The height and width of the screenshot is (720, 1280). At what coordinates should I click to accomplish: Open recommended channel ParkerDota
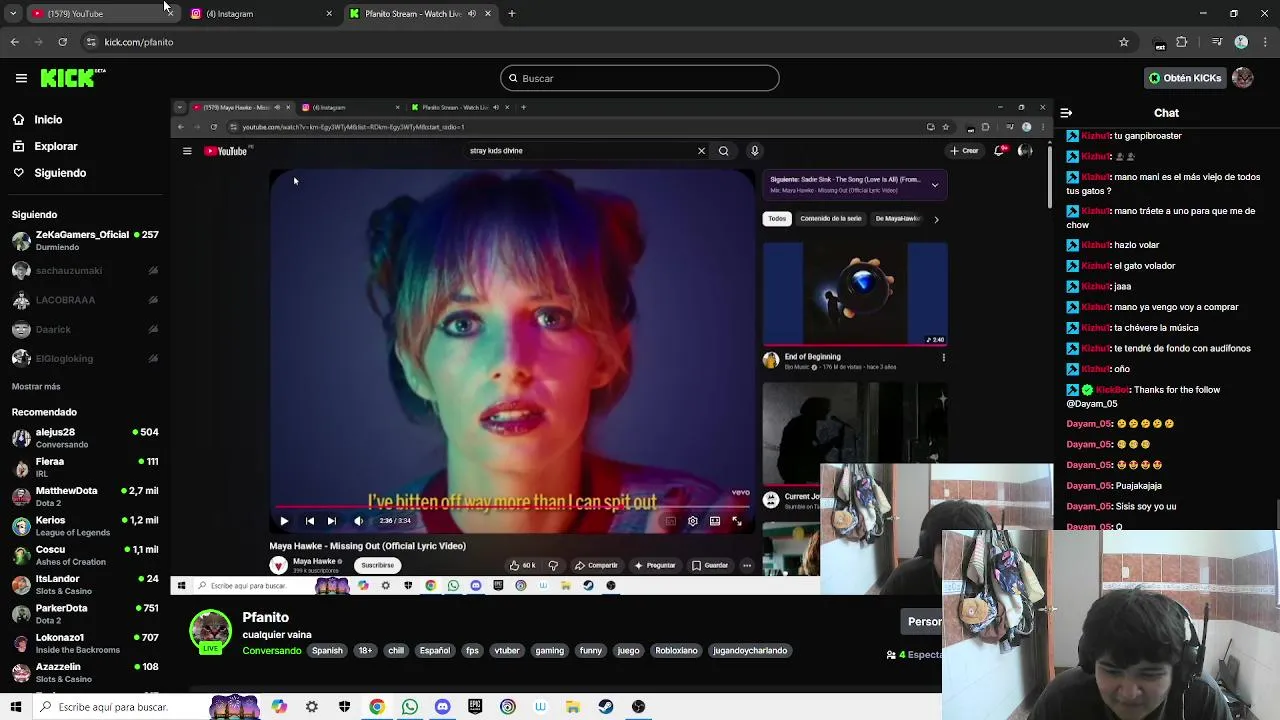85,614
